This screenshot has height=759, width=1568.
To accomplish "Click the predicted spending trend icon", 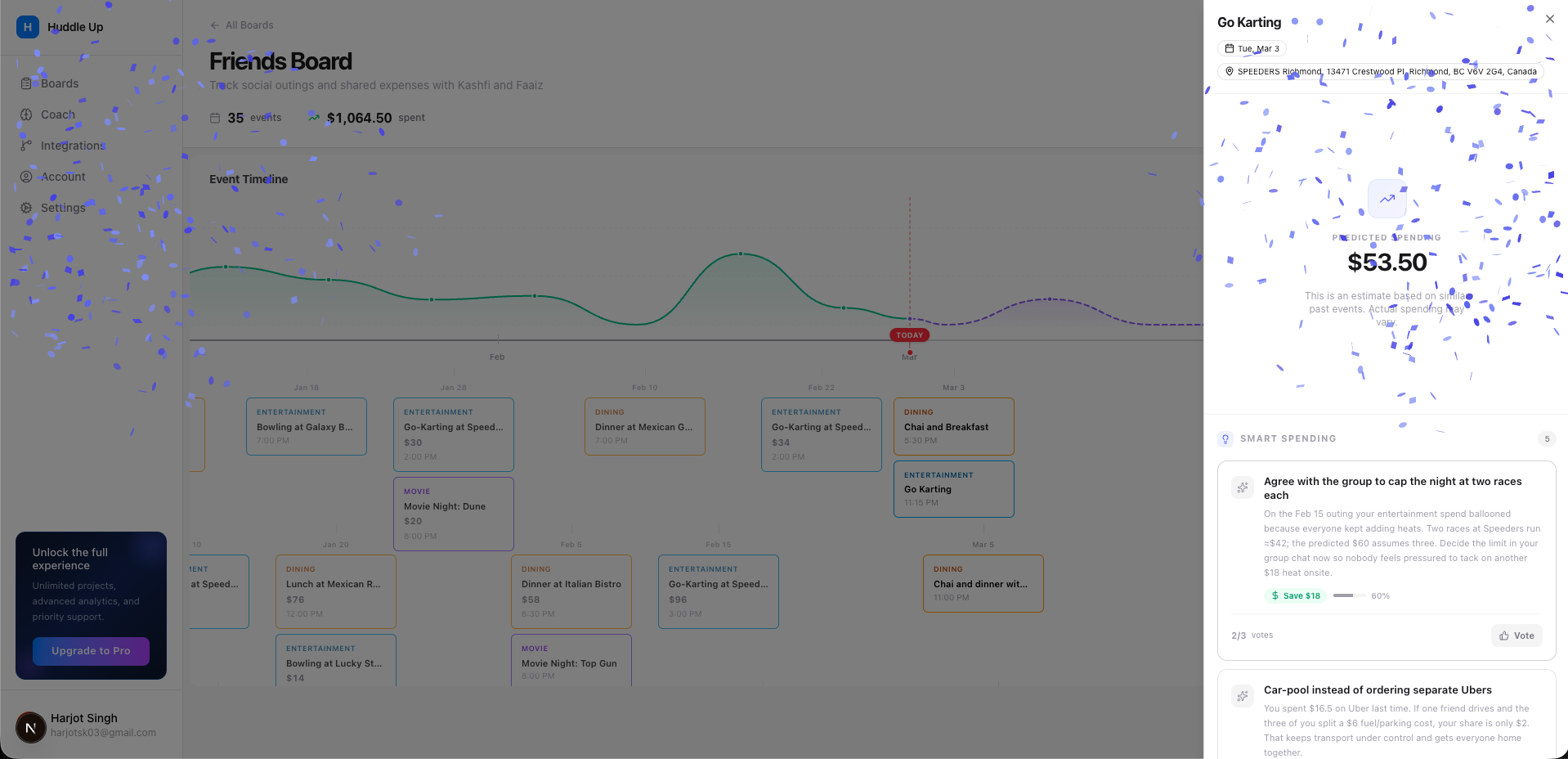I will pos(1387,199).
